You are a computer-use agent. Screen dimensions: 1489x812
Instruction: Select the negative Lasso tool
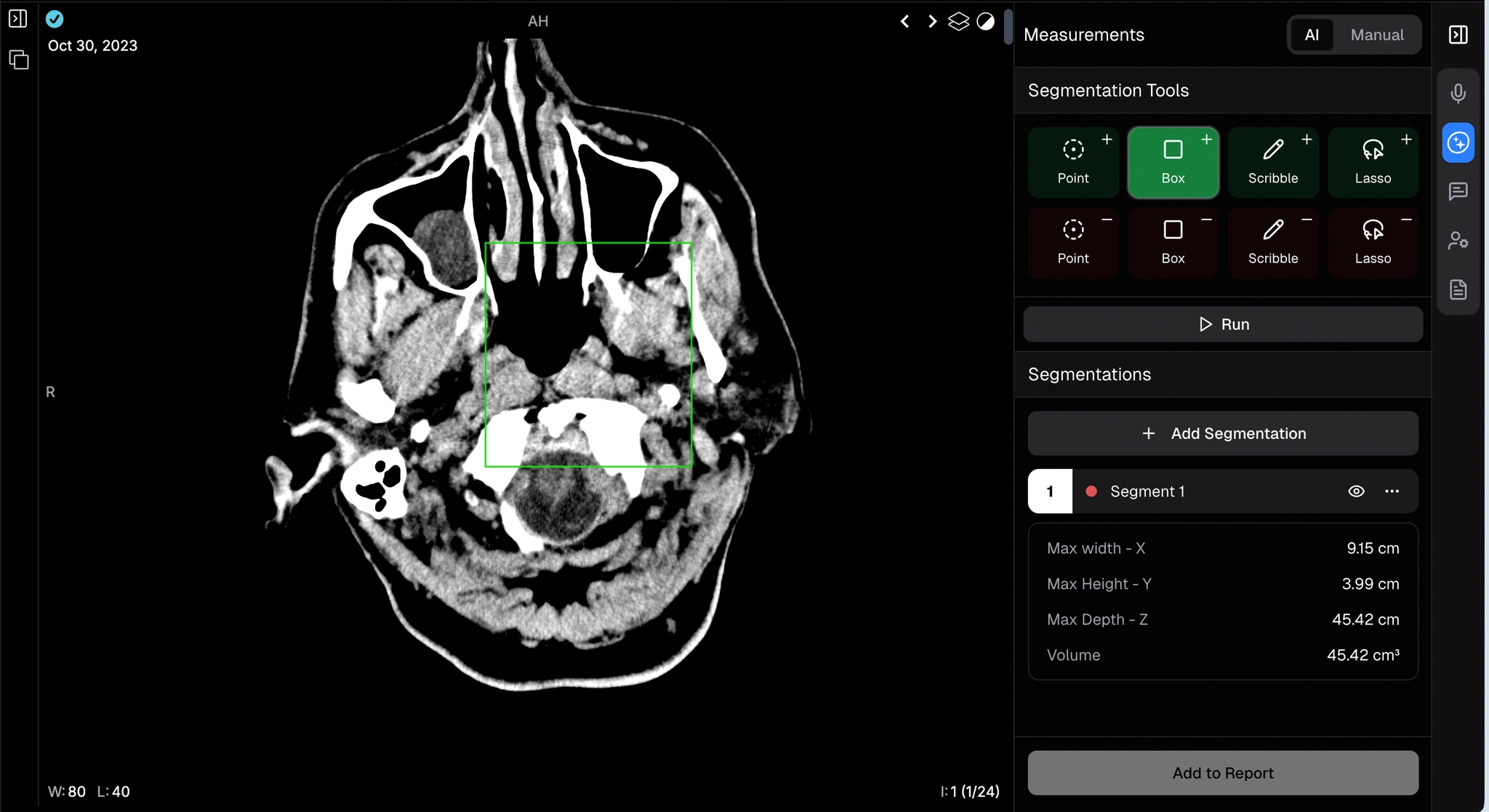point(1373,243)
